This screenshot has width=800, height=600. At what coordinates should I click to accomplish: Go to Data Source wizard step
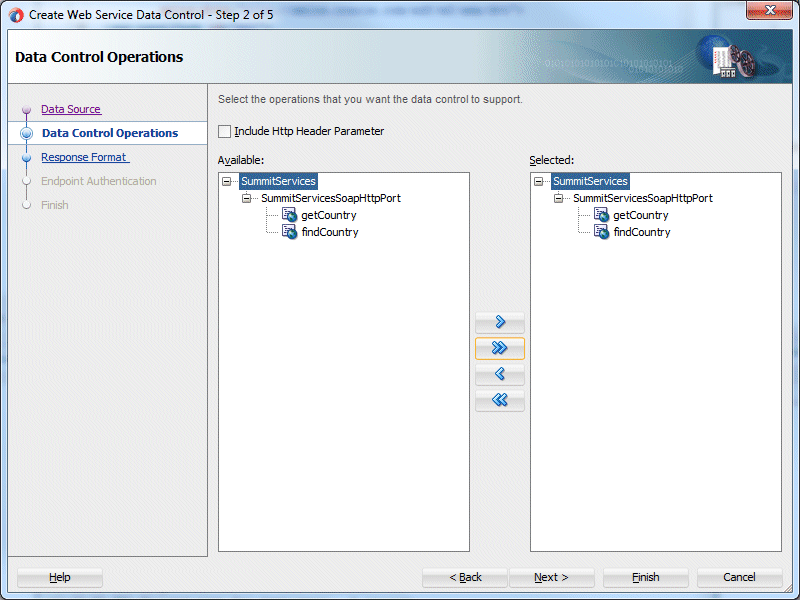pyautogui.click(x=71, y=109)
